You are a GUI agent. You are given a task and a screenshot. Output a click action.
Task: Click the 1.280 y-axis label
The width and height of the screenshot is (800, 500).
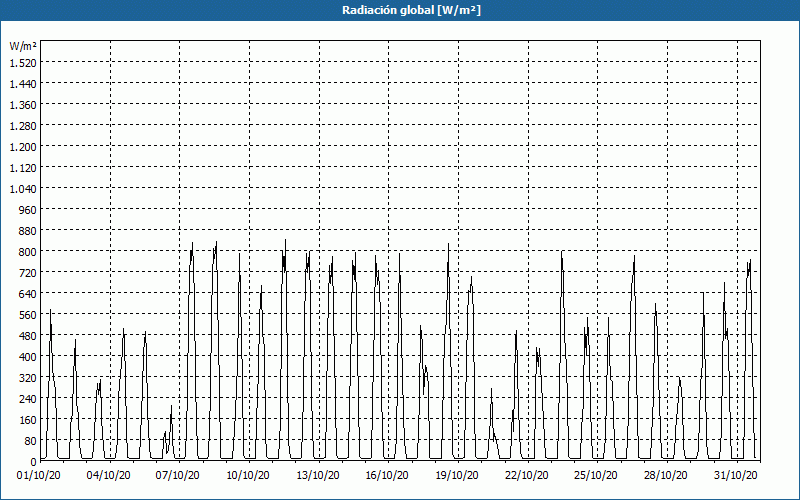click(x=23, y=126)
